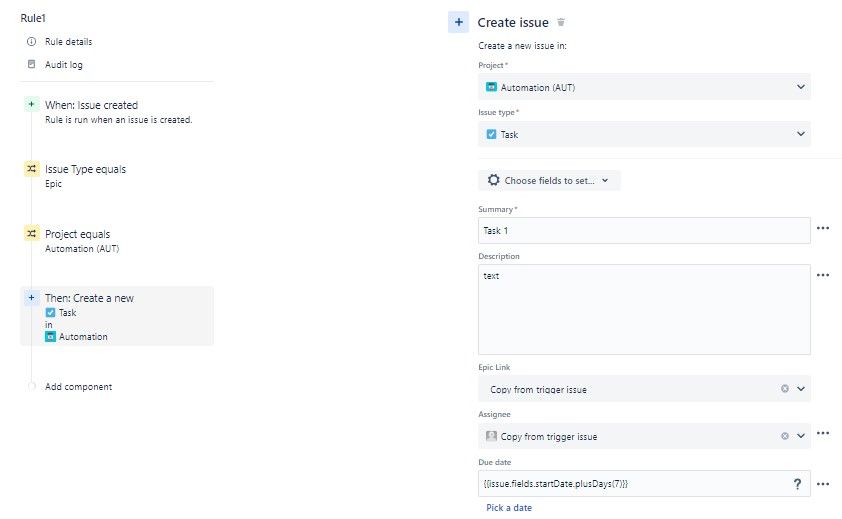The image size is (842, 519).
Task: Open Summary field more options menu
Action: click(823, 228)
